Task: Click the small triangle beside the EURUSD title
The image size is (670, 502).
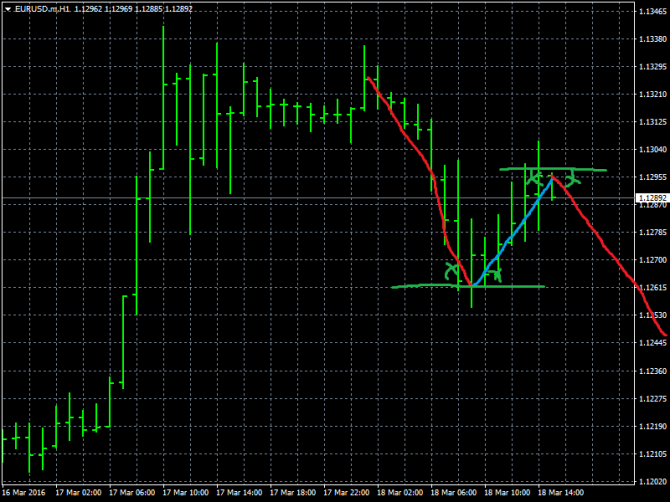Action: pos(7,9)
